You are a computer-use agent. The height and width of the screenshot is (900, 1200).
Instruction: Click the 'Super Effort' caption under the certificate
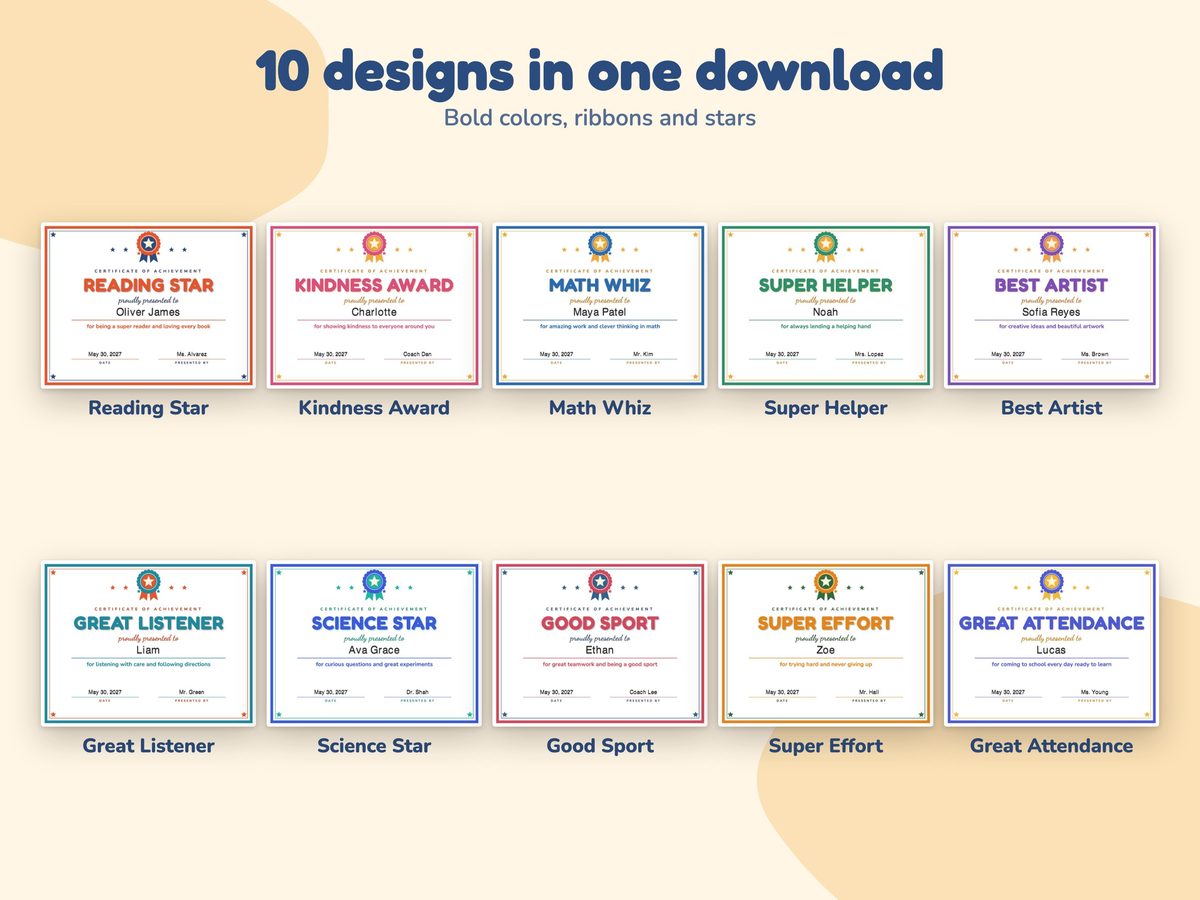click(x=826, y=746)
